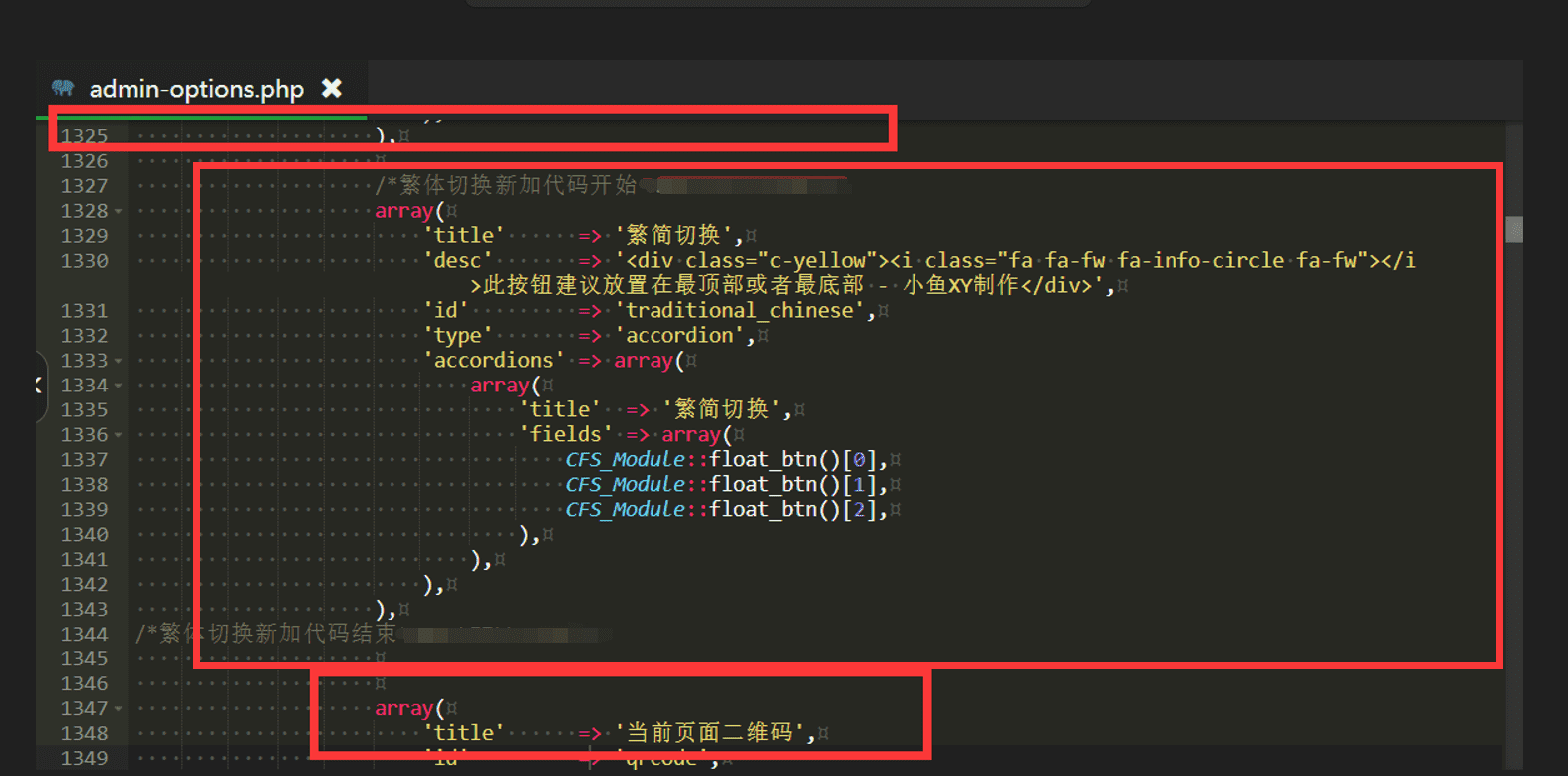
Task: Click the 'accordion' type value
Action: click(x=679, y=336)
